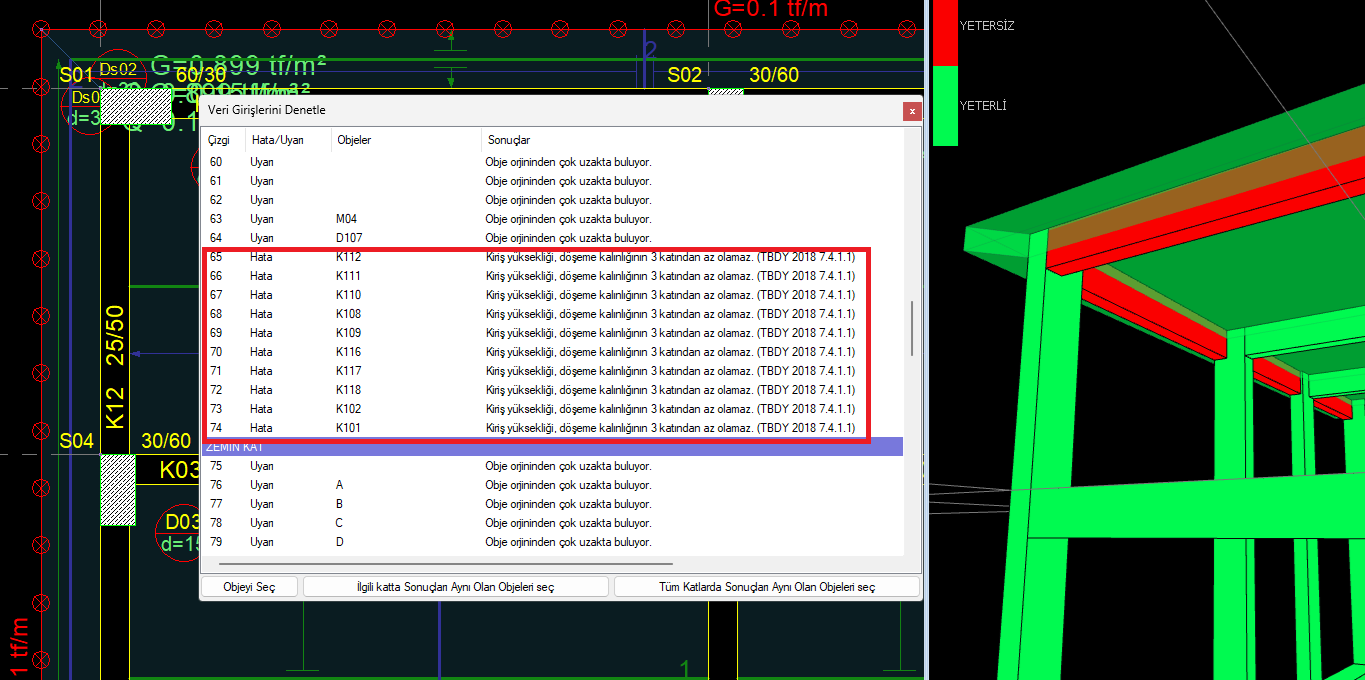Click the results list vertical scrollbar thumb
This screenshot has width=1365, height=680.
click(x=911, y=328)
